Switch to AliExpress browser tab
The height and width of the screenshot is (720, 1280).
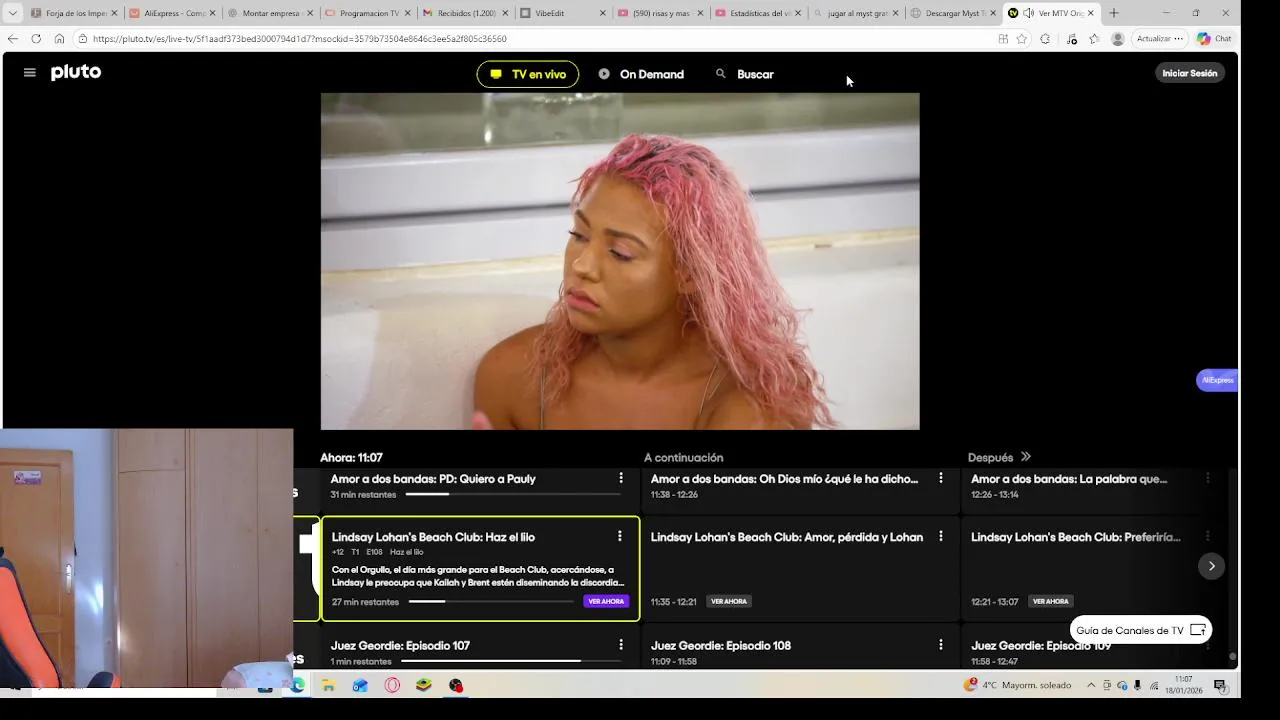click(x=173, y=13)
